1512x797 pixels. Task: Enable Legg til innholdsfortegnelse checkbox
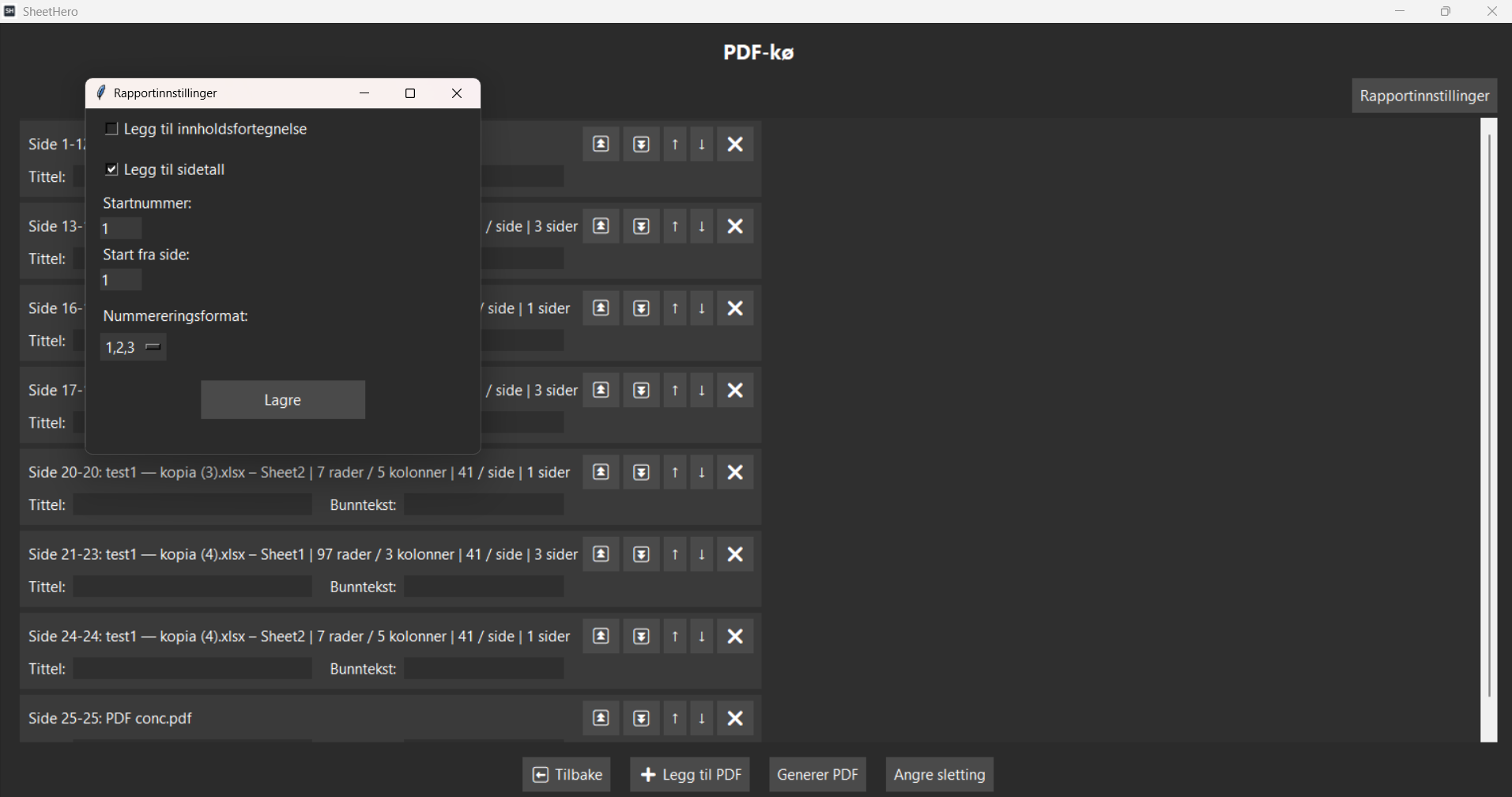click(x=111, y=129)
